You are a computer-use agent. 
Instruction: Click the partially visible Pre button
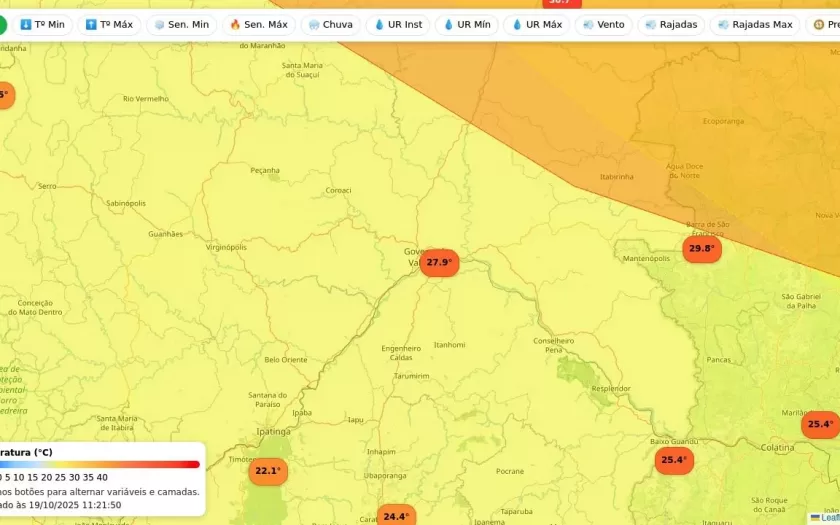(825, 24)
